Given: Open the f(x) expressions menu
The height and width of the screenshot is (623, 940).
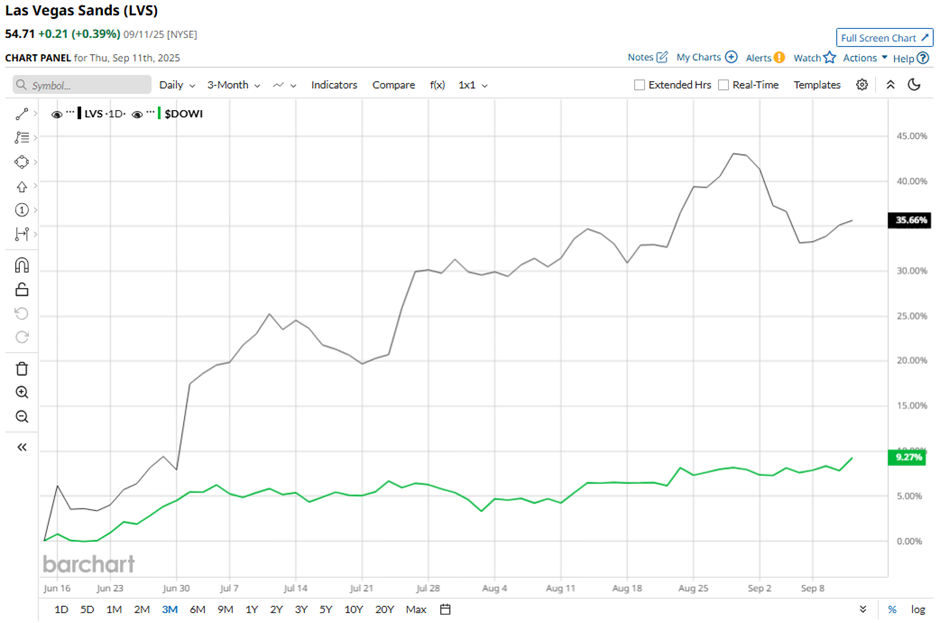Looking at the screenshot, I should 437,85.
